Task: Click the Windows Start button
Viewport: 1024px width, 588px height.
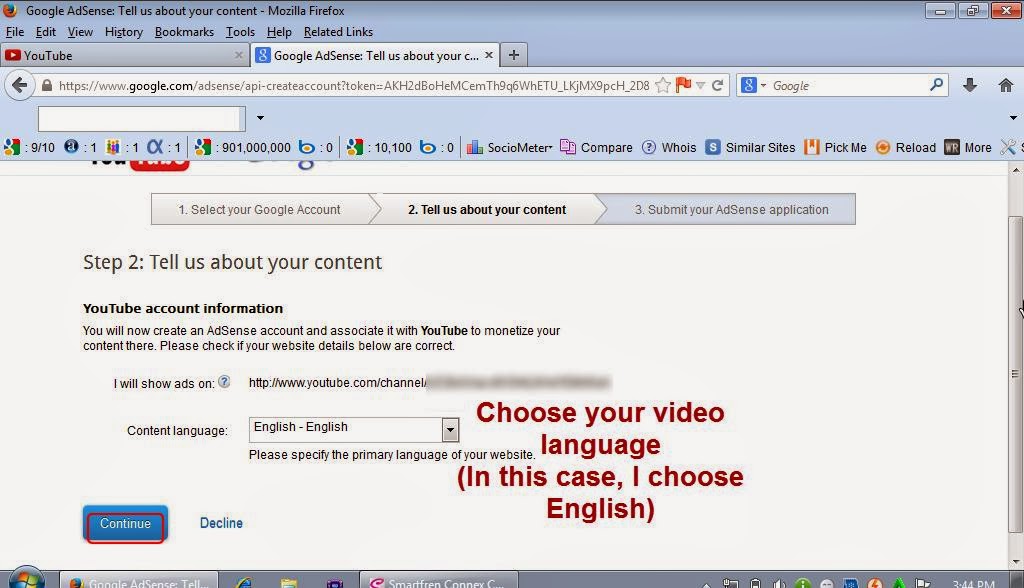Action: point(27,578)
